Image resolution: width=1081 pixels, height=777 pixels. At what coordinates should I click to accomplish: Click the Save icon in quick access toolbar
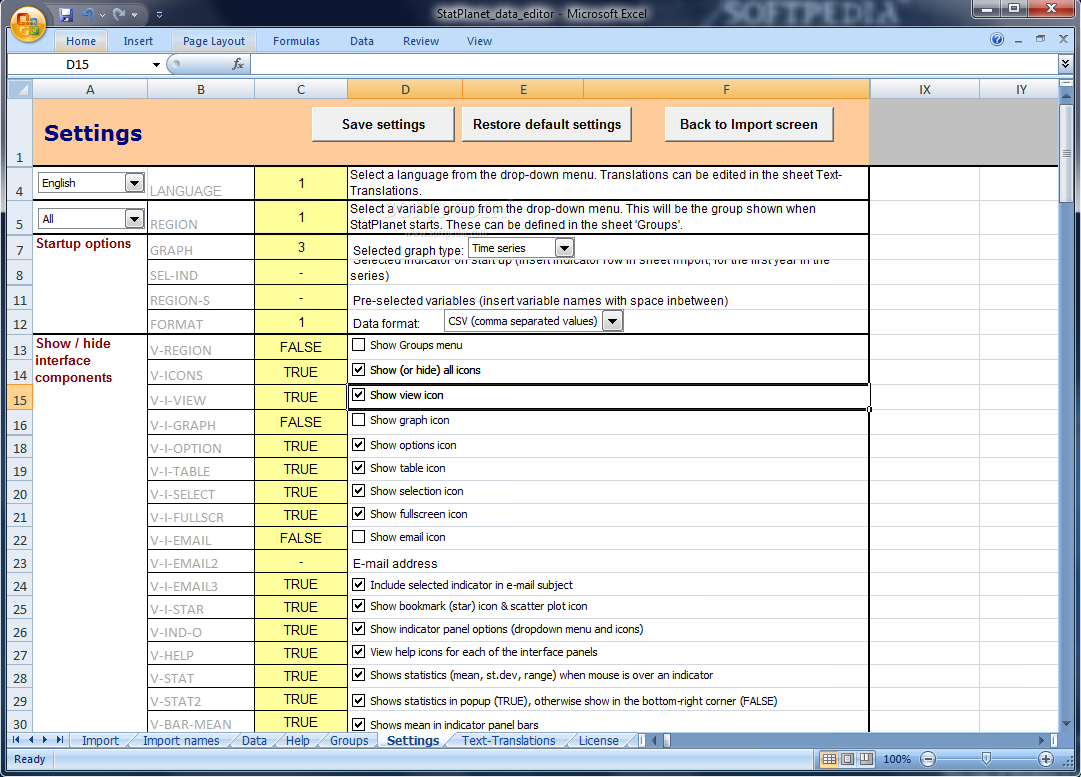coord(65,14)
